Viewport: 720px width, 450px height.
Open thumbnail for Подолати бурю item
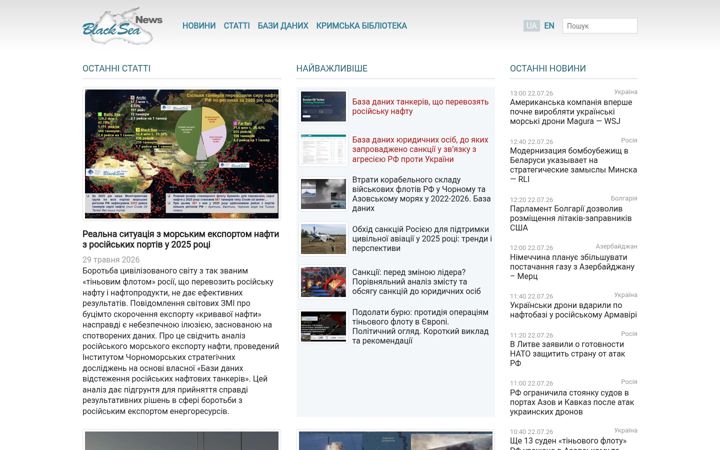323,326
